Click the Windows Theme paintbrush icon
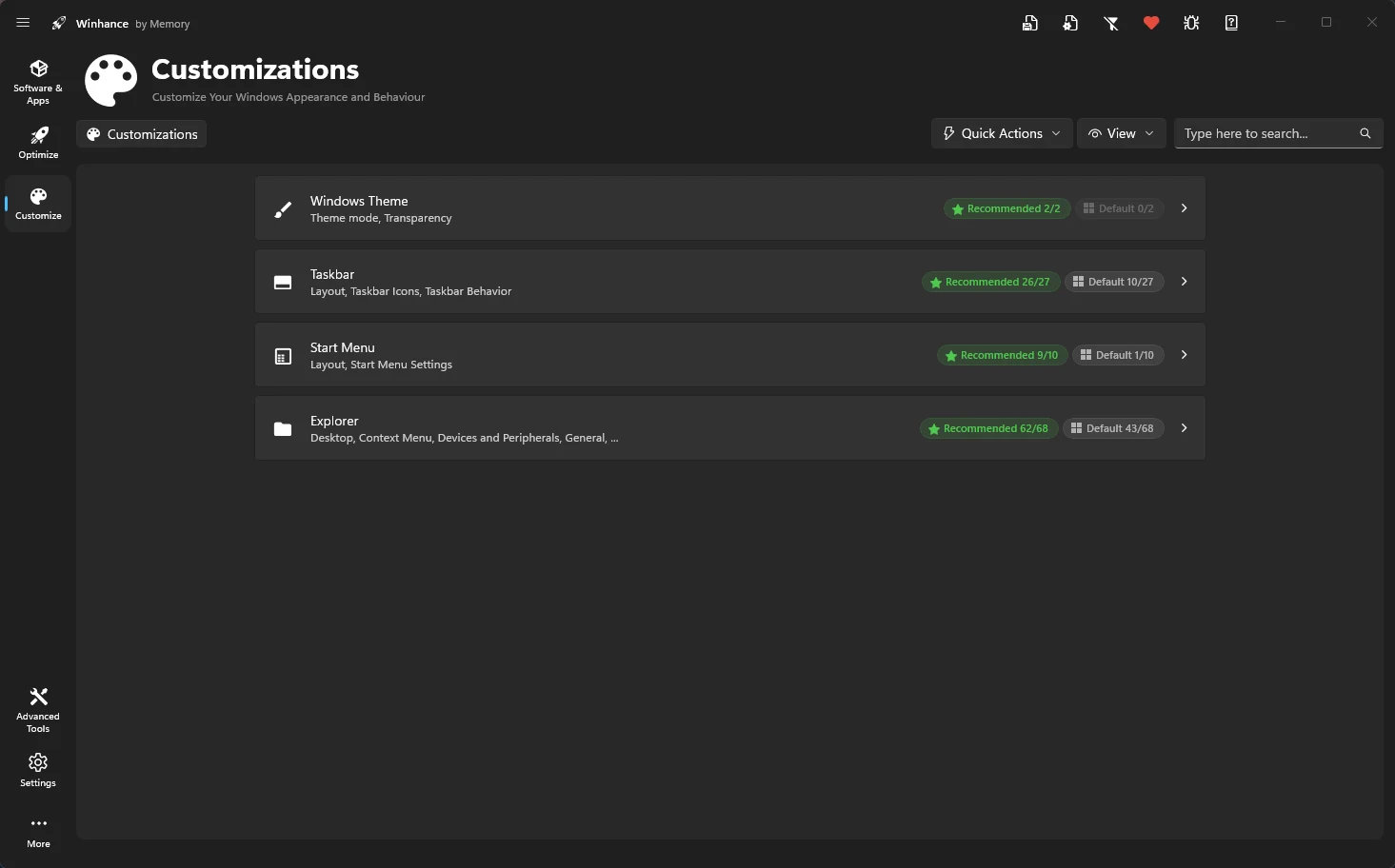Screen dimensions: 1395x868 (283, 209)
